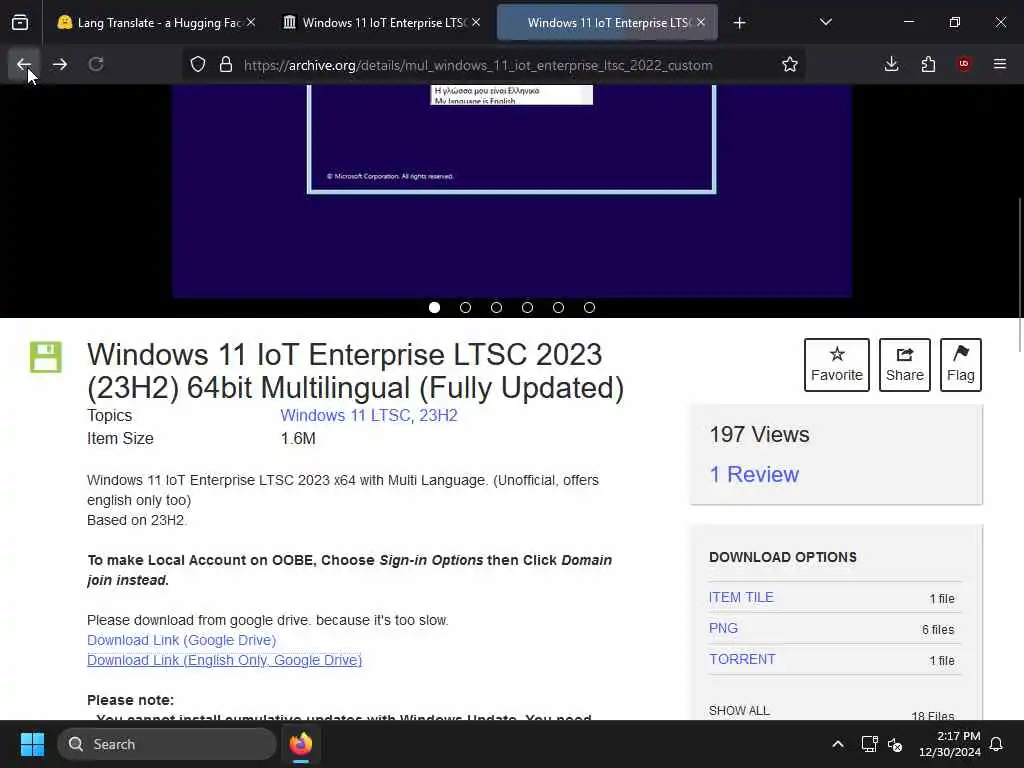Select the second carousel image dot
This screenshot has height=768, width=1024.
(x=466, y=308)
